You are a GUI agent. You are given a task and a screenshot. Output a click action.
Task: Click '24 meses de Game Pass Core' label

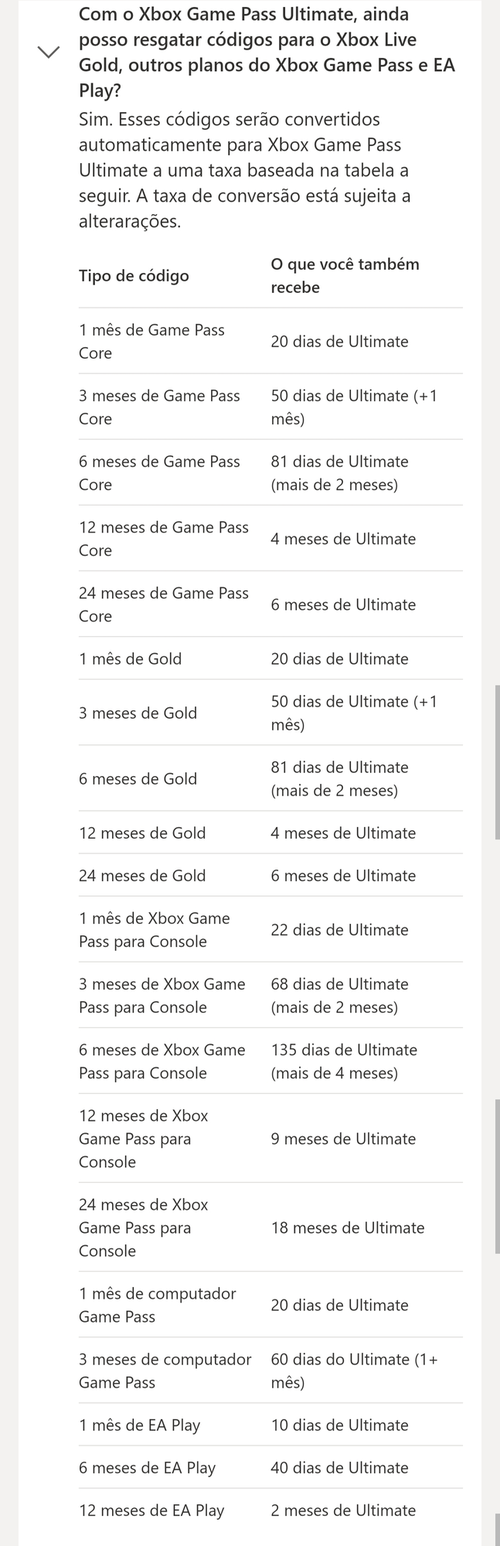[164, 604]
